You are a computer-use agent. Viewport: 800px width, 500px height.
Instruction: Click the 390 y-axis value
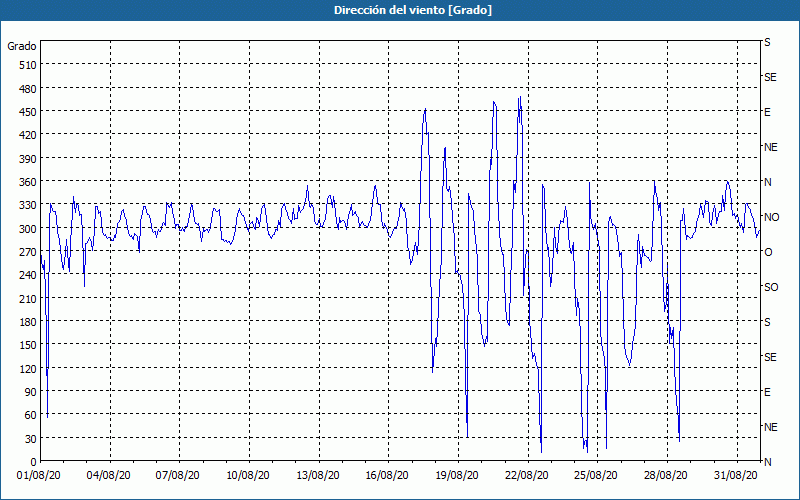(x=28, y=159)
